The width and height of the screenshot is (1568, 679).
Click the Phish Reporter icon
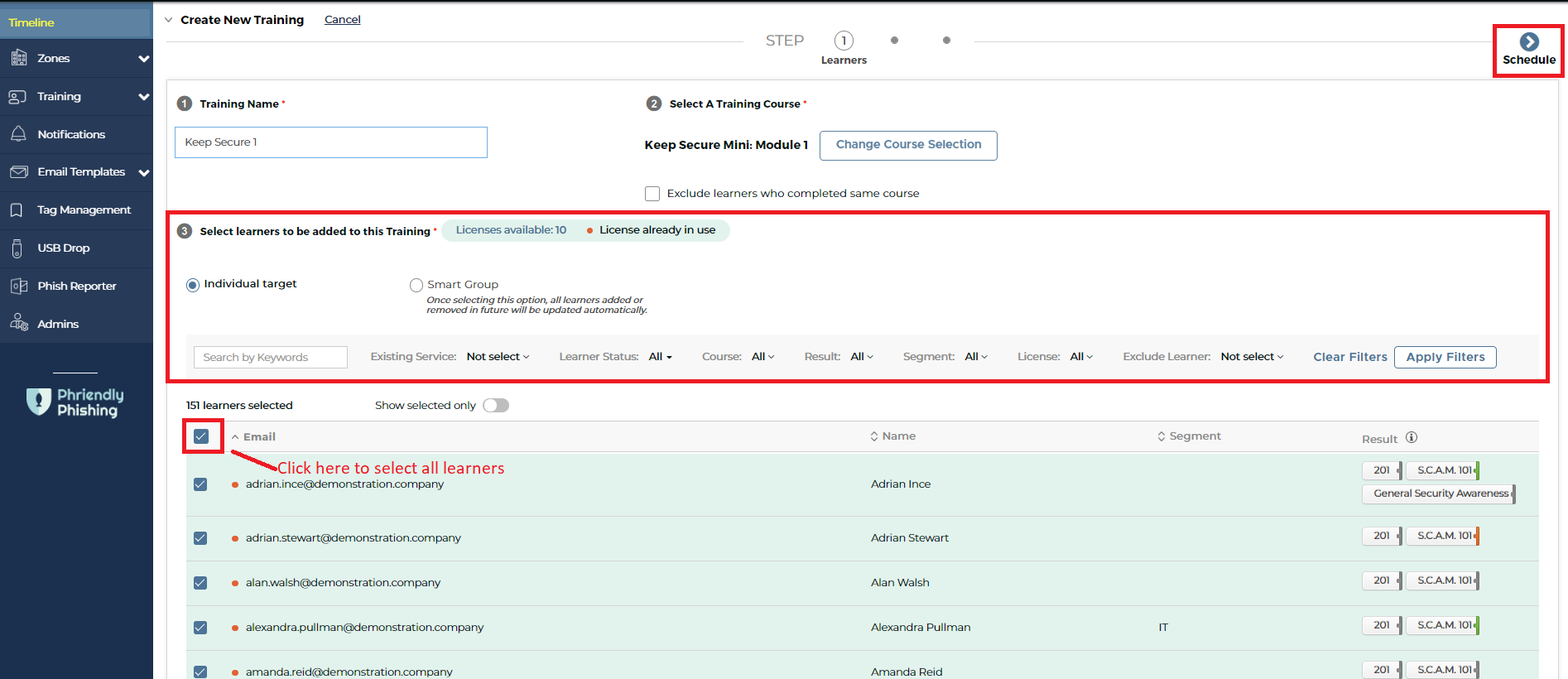click(18, 286)
